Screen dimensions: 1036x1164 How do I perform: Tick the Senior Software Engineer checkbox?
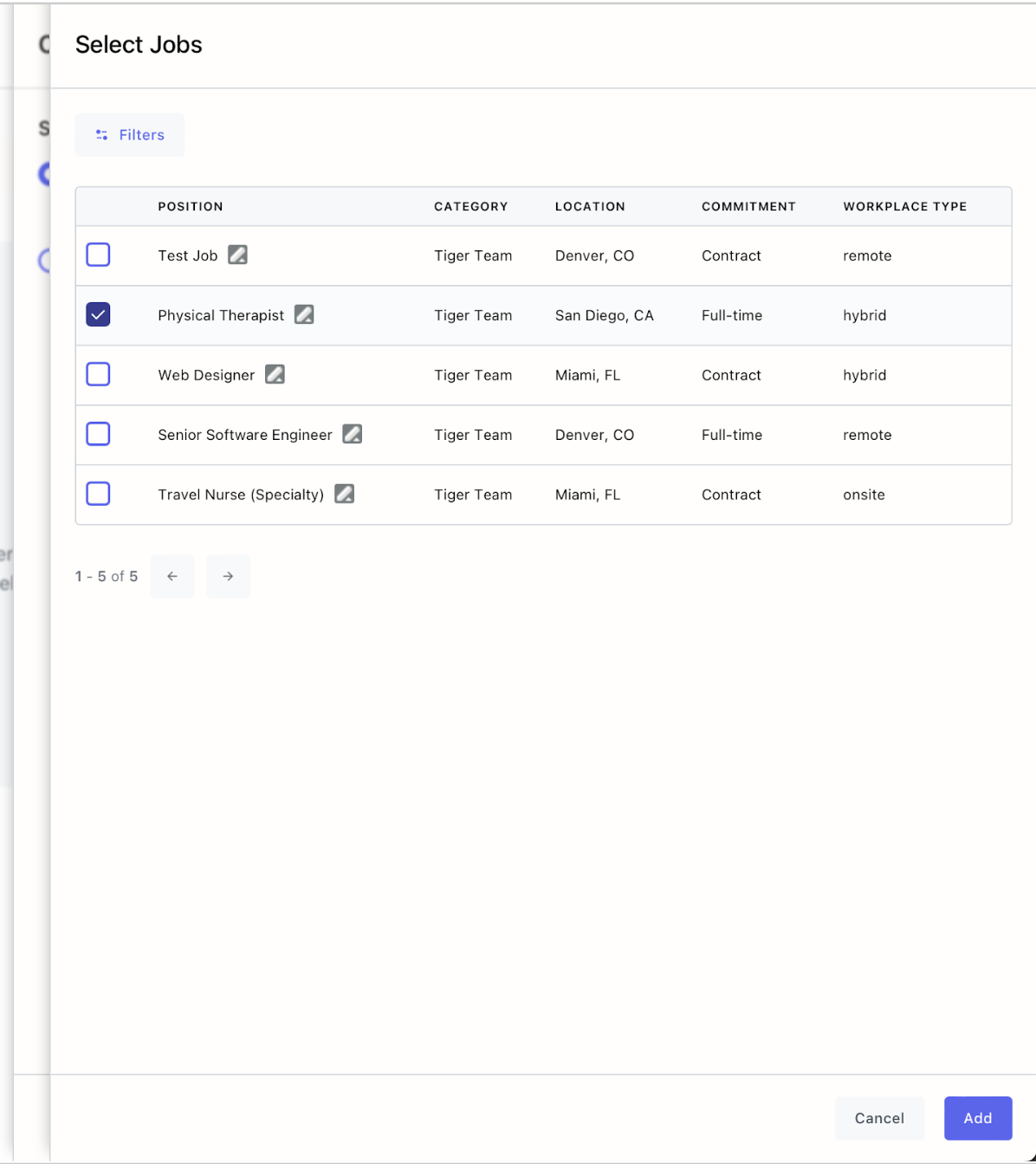pos(98,434)
